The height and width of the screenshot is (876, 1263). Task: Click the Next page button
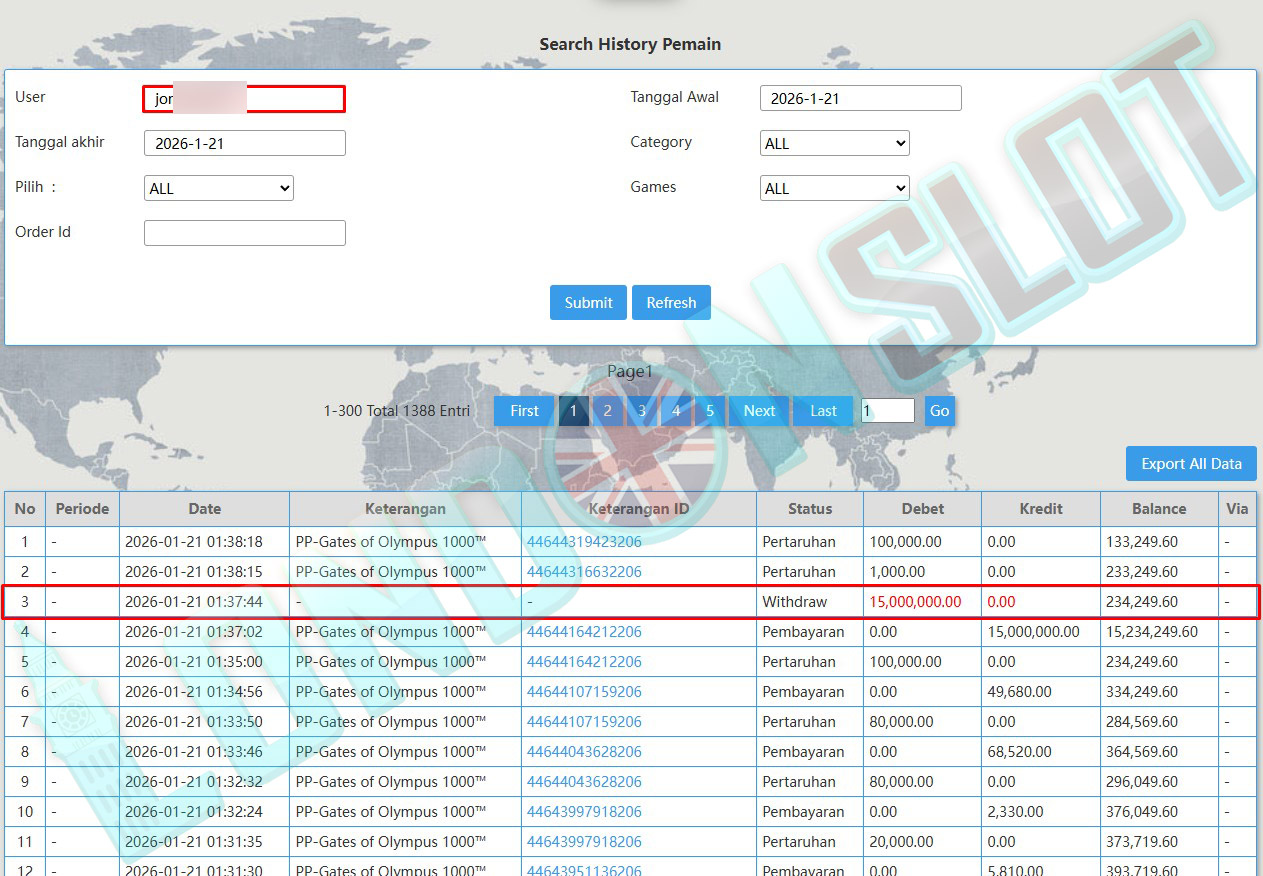[759, 411]
